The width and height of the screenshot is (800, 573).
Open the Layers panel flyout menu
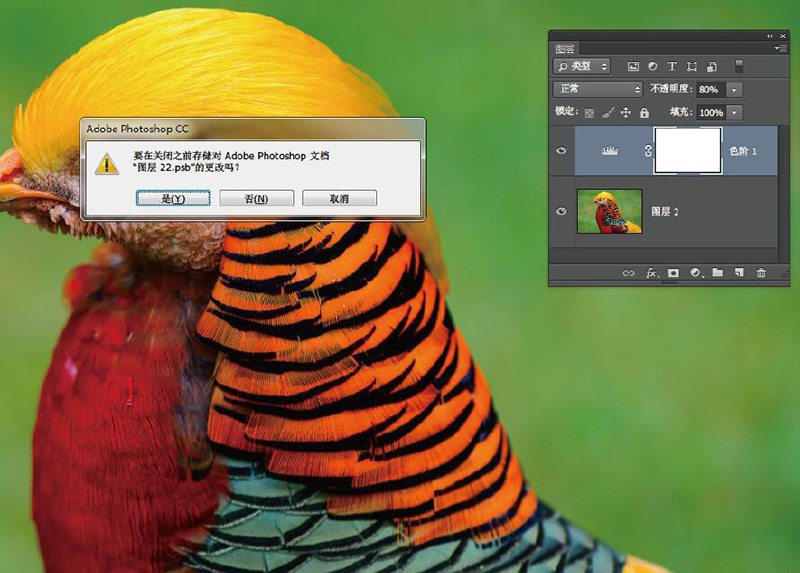[780, 48]
